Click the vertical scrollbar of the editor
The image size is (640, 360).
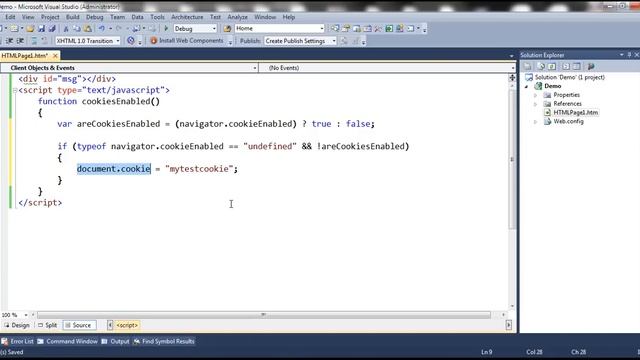click(512, 159)
